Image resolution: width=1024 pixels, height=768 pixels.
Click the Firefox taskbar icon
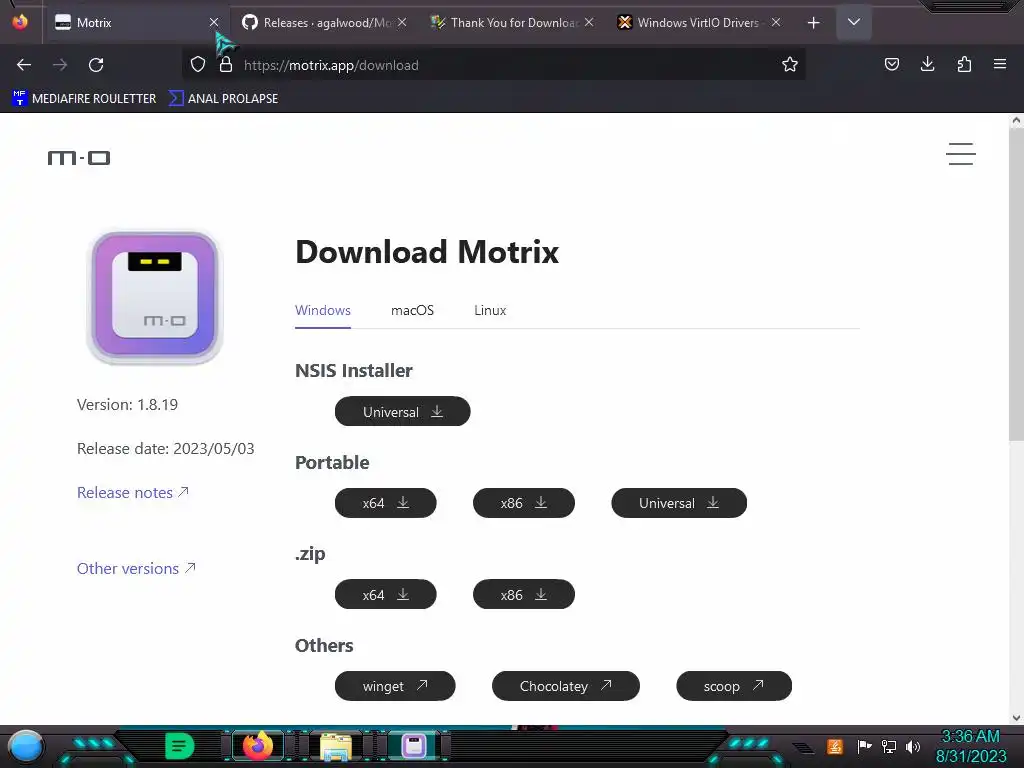click(x=258, y=746)
